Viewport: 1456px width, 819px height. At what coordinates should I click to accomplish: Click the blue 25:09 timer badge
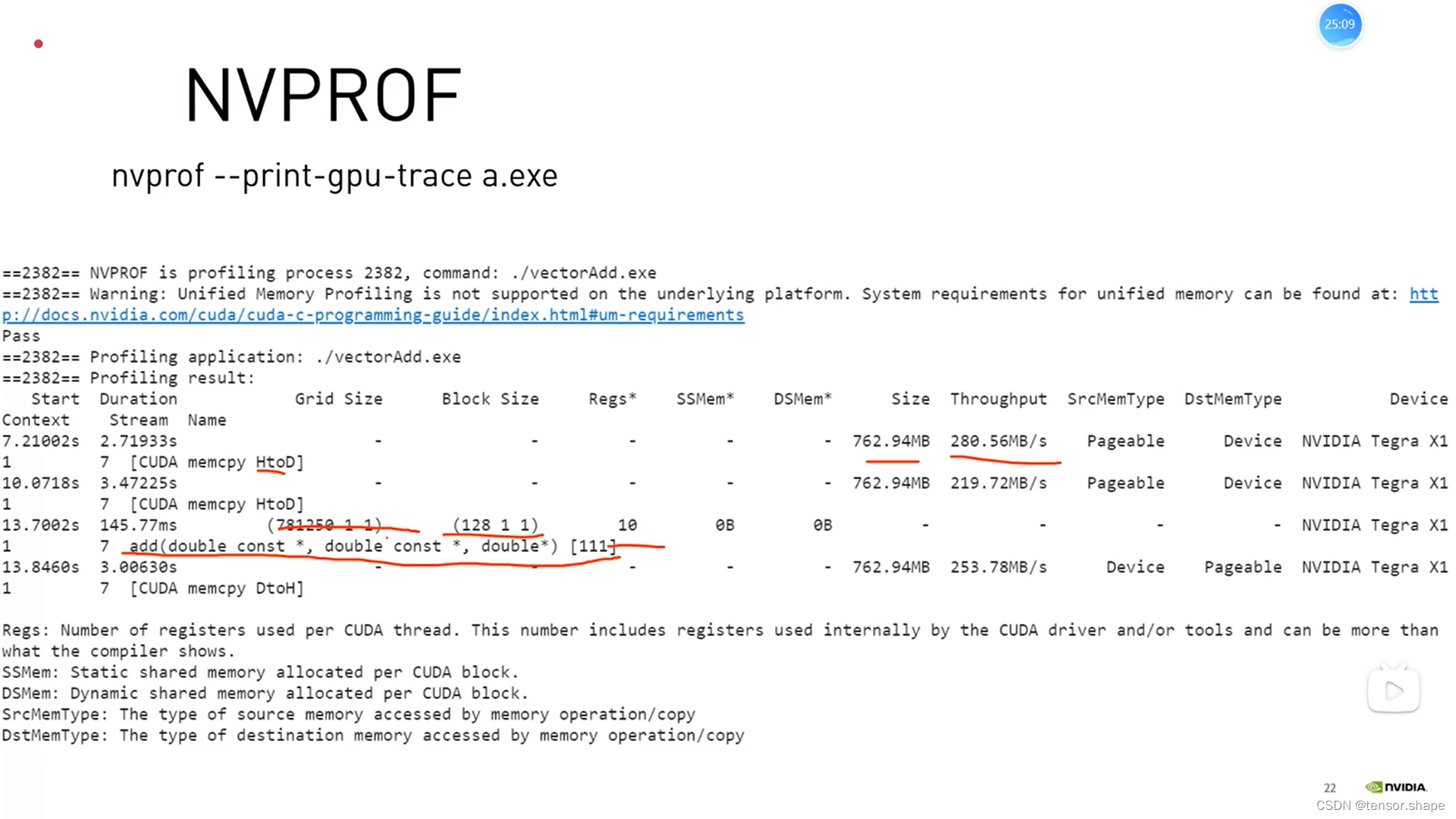click(x=1340, y=24)
